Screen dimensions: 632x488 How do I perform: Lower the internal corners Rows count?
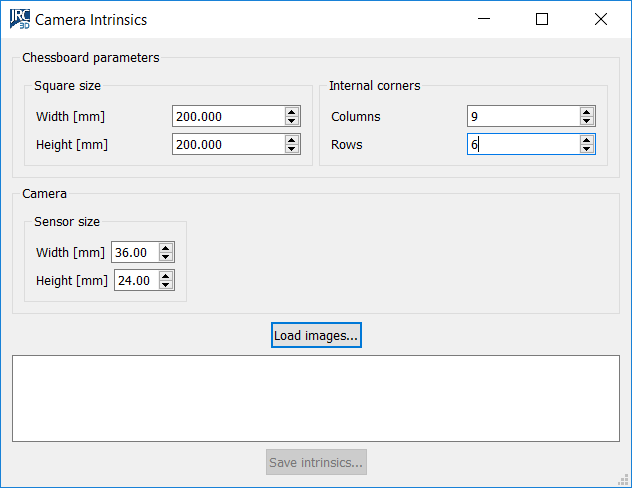pos(587,149)
